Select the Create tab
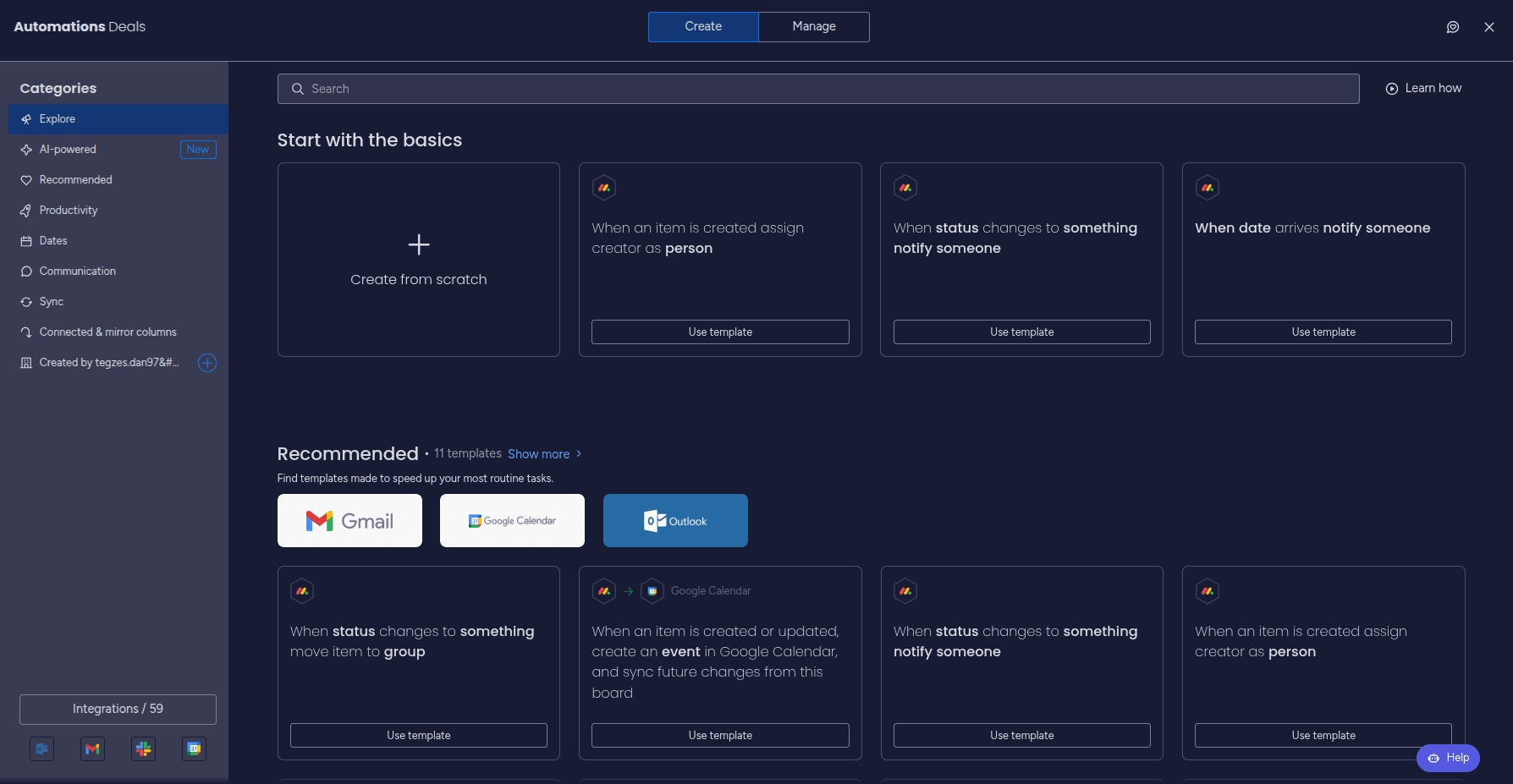 pos(702,26)
